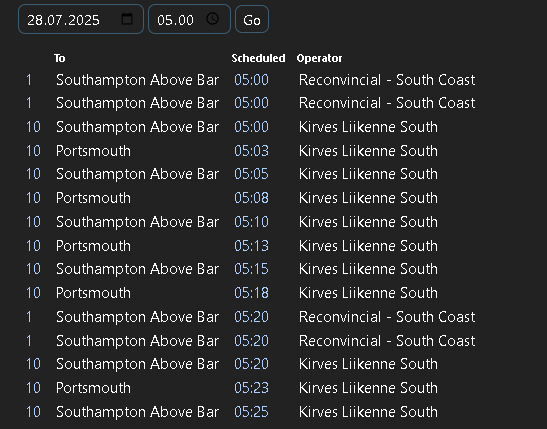Image resolution: width=547 pixels, height=429 pixels.
Task: Open the 05:23 Portsmouth departure time
Action: coord(251,388)
